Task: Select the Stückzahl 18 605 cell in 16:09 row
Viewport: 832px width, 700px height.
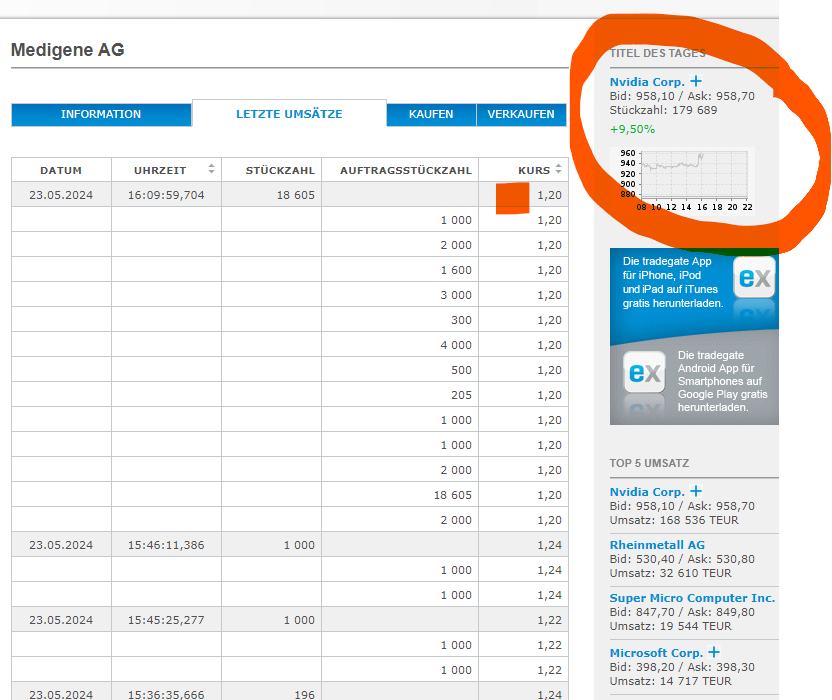Action: coord(272,195)
